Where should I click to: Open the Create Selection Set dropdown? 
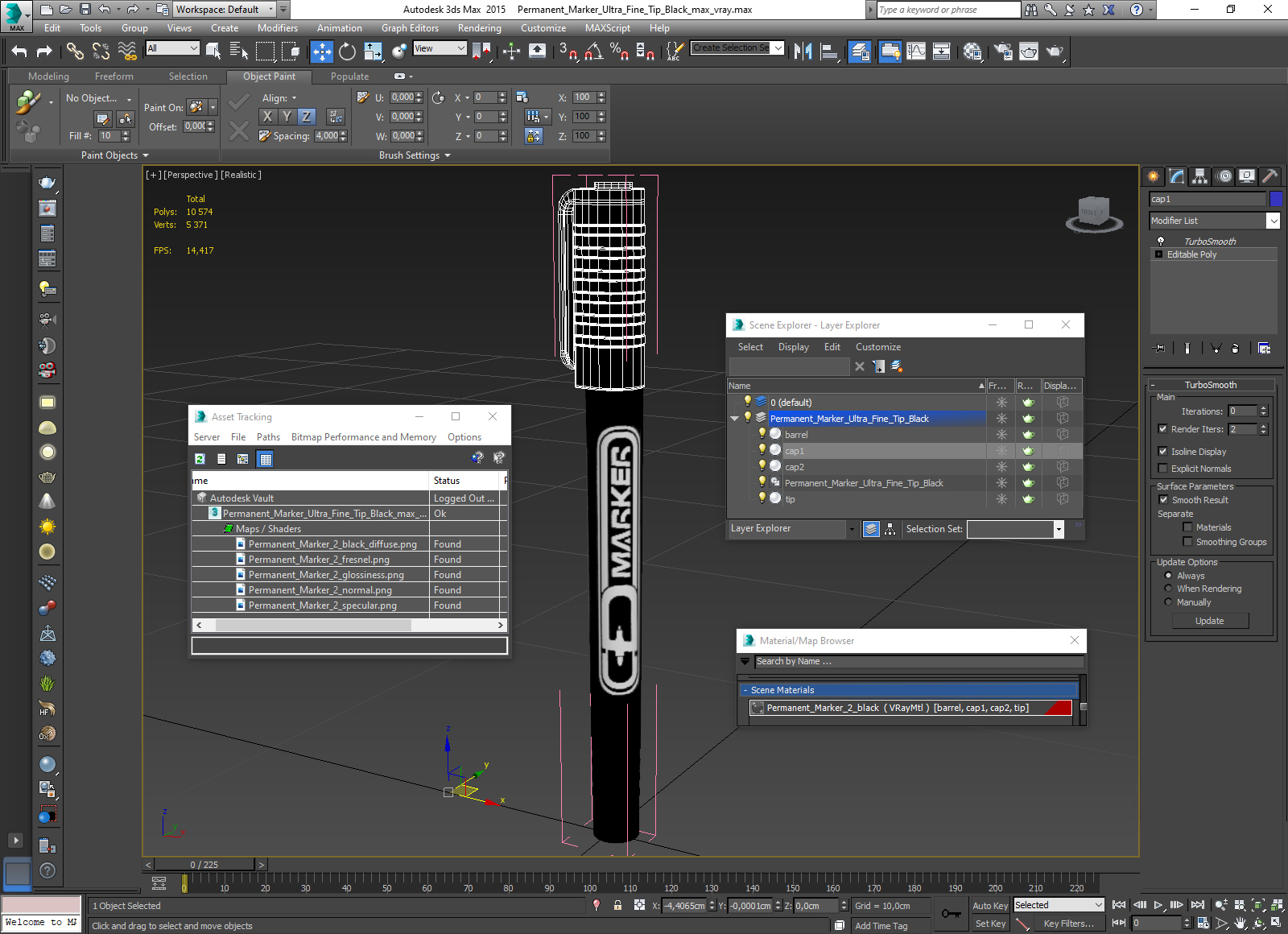pyautogui.click(x=778, y=48)
